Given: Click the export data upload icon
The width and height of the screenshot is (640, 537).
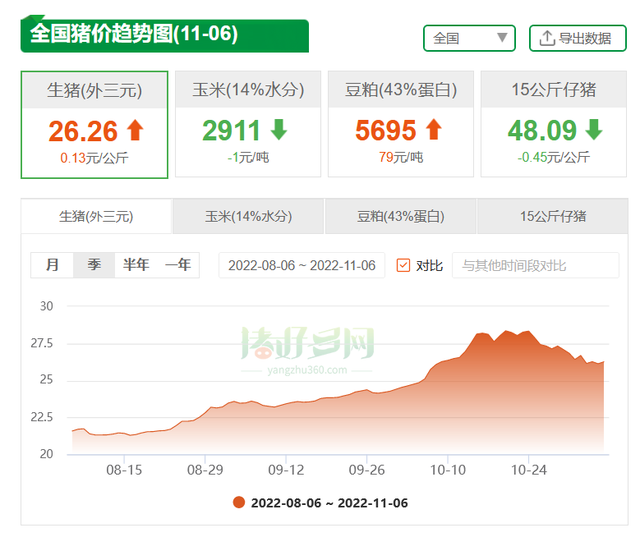Looking at the screenshot, I should 546,38.
